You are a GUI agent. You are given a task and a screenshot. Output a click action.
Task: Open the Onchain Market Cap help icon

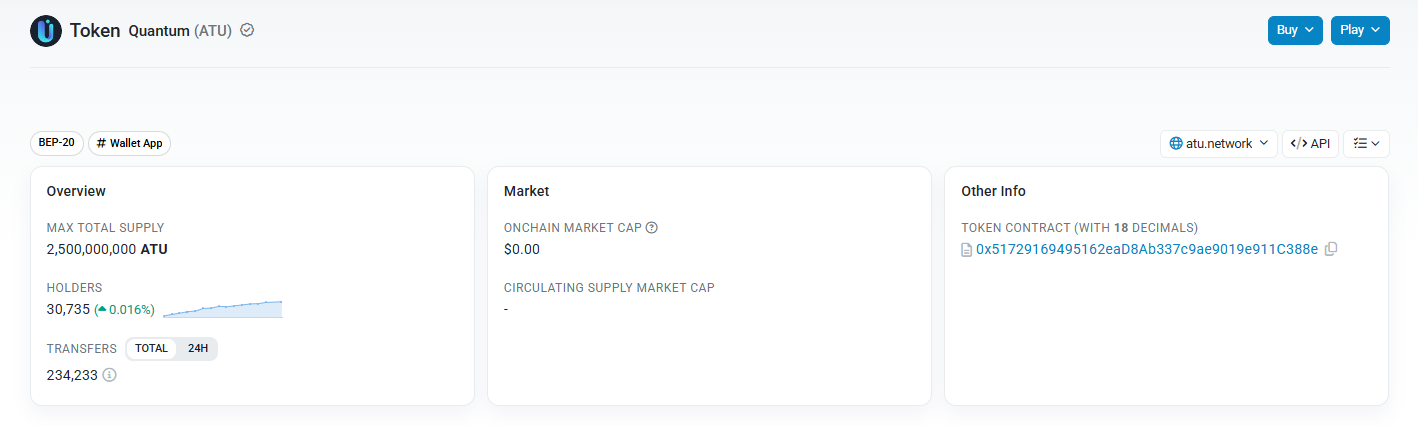[x=652, y=228]
